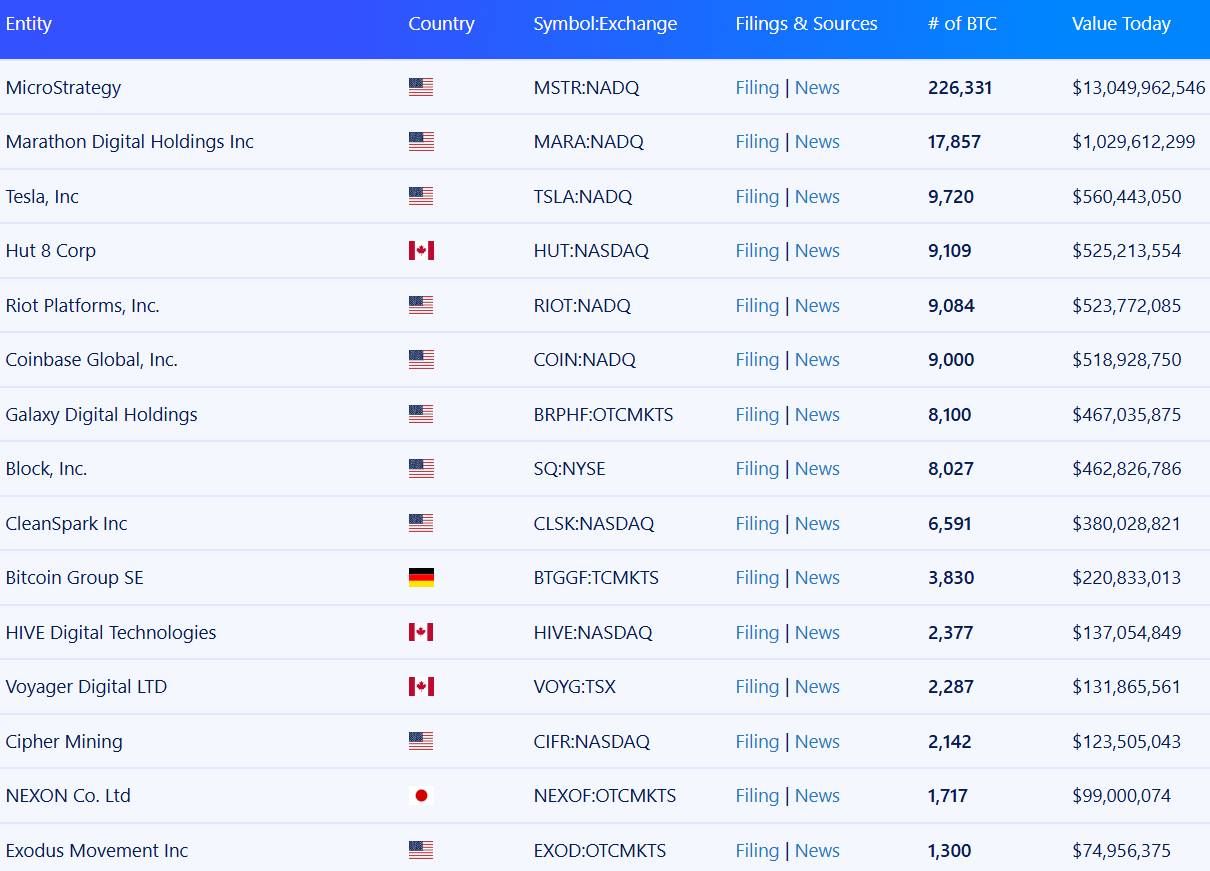View News for Marathon Digital Holdings
This screenshot has width=1210, height=871.
click(817, 141)
